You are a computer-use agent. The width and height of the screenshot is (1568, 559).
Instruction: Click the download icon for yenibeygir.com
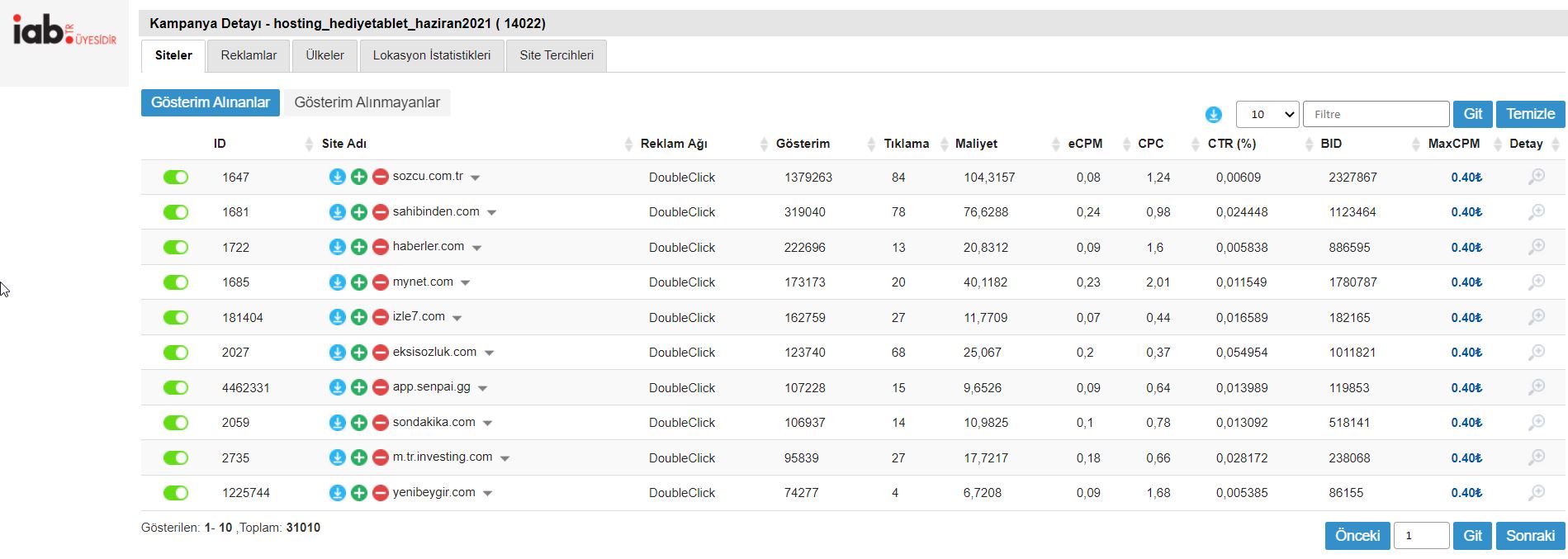[337, 493]
